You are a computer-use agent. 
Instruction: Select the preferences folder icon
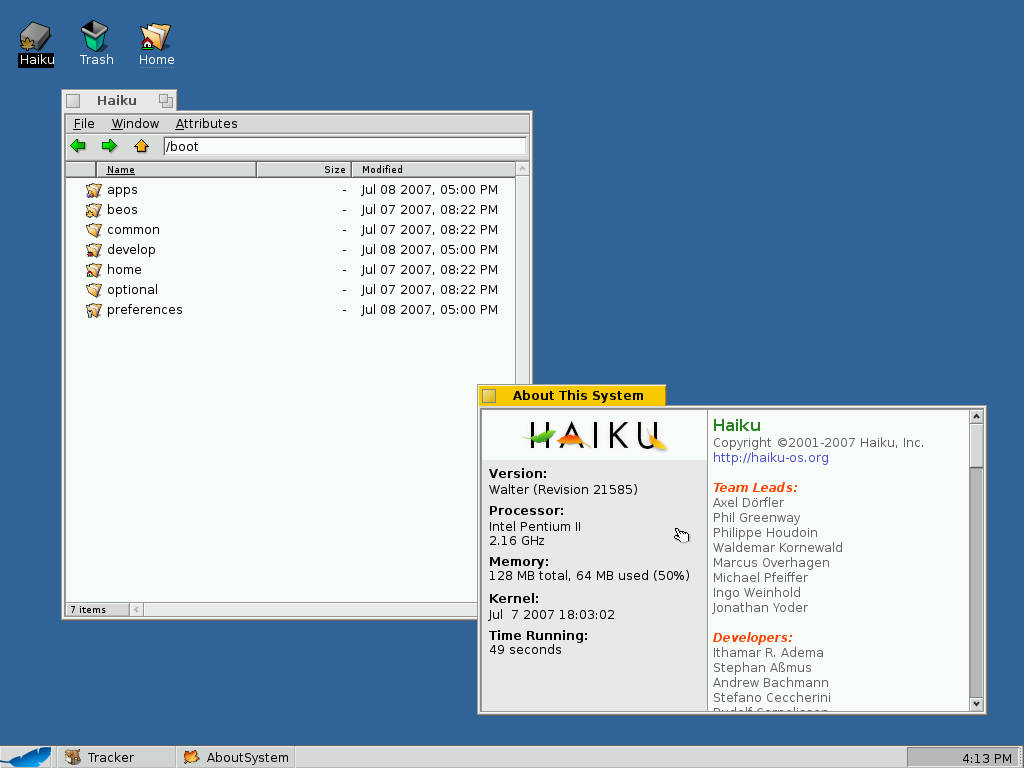[94, 310]
